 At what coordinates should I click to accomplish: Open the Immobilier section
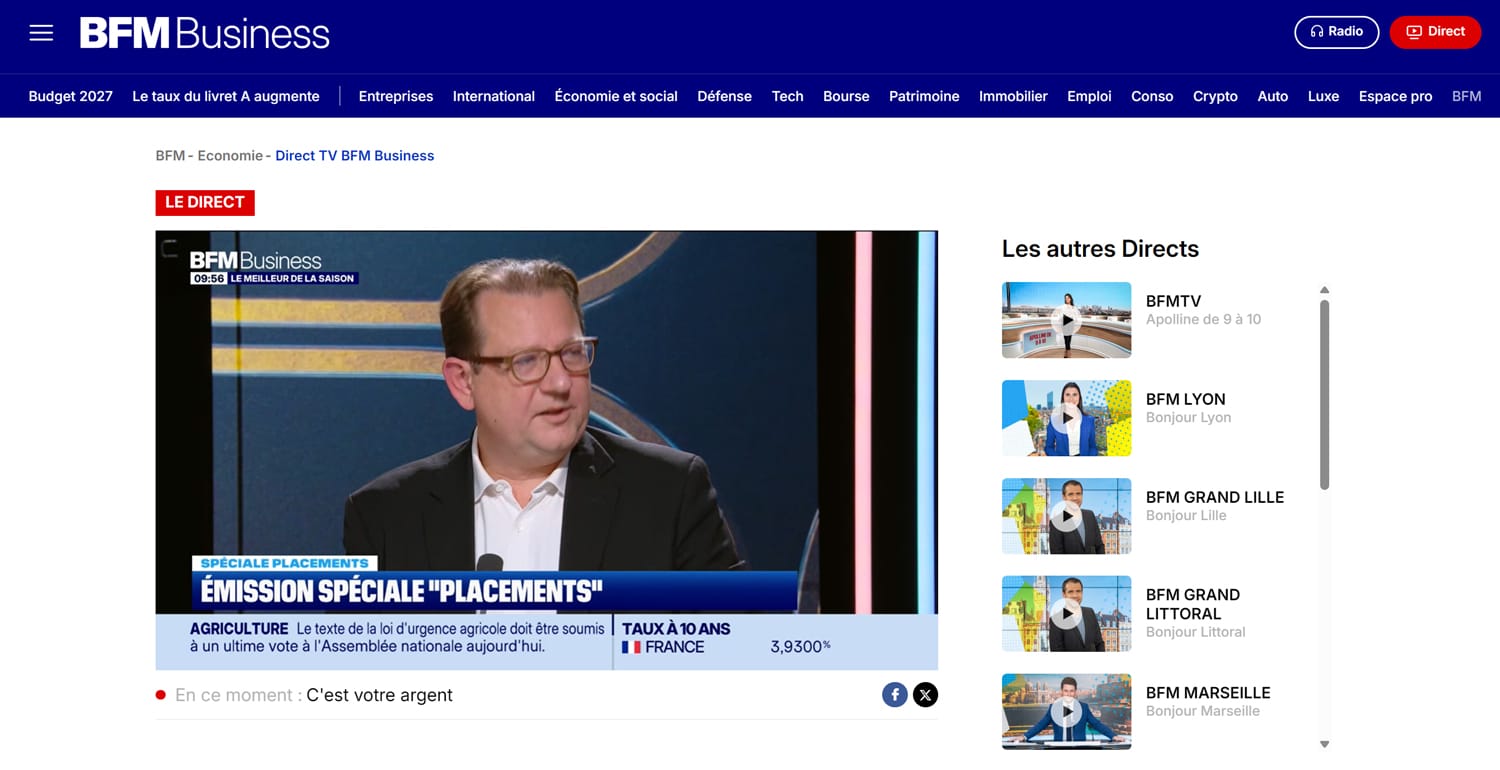pyautogui.click(x=1013, y=96)
